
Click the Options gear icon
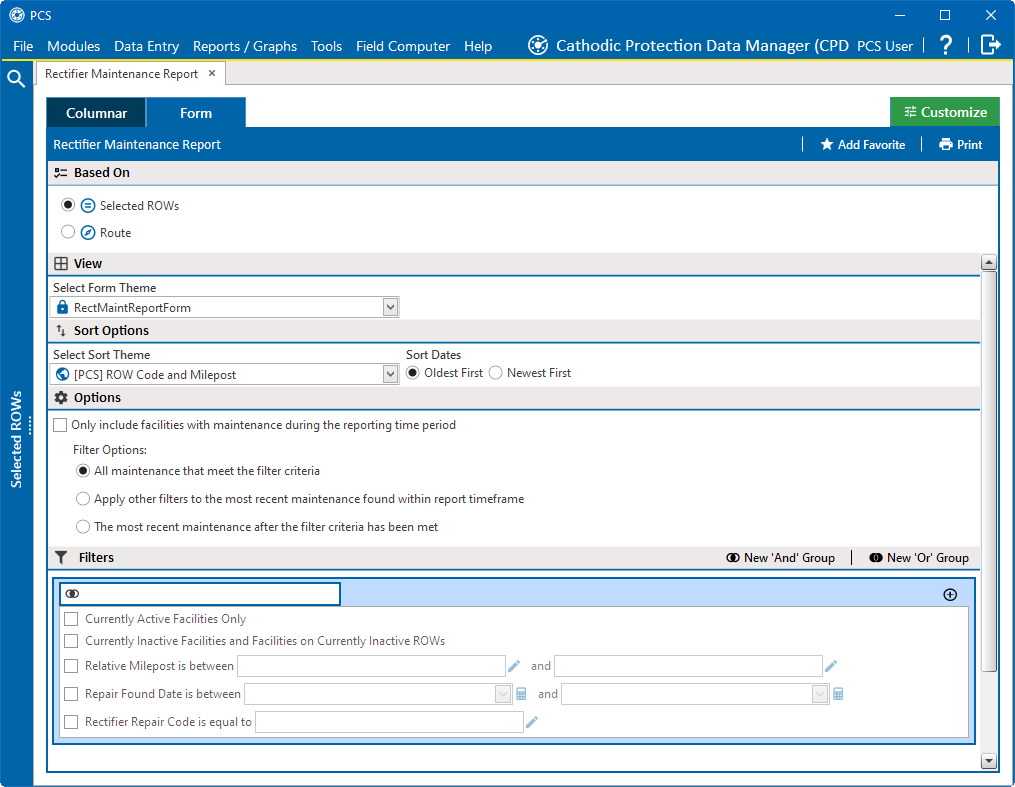click(x=61, y=397)
